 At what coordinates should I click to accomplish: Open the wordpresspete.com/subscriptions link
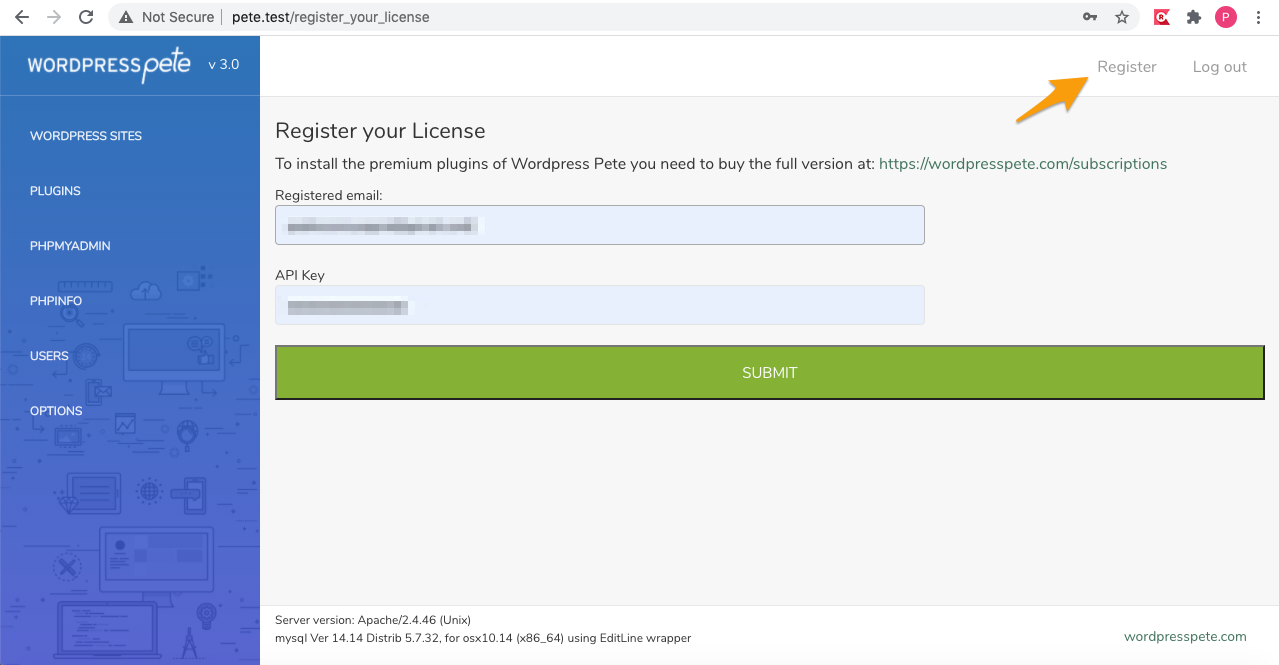point(1022,164)
